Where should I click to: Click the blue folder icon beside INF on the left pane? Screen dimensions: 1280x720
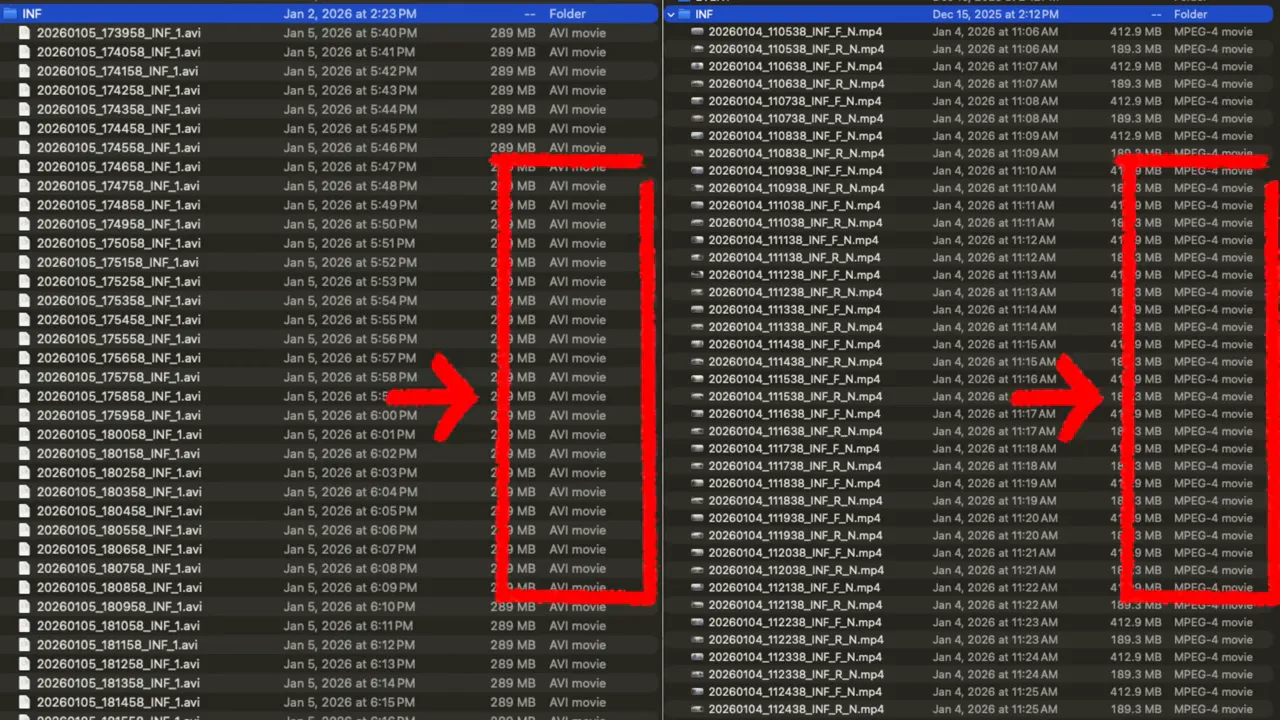[10, 13]
